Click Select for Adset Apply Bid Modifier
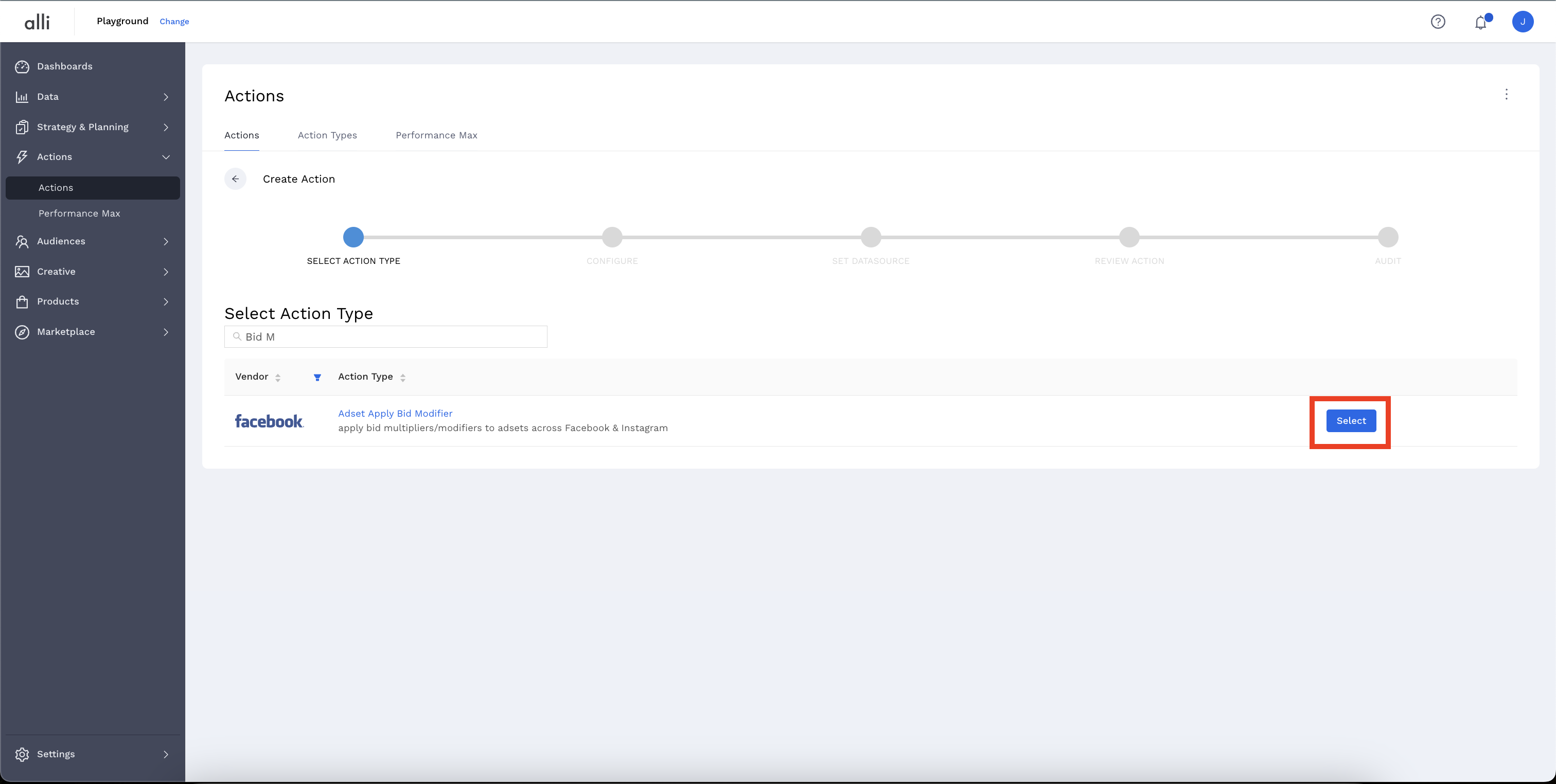This screenshot has height=784, width=1556. pyautogui.click(x=1351, y=421)
